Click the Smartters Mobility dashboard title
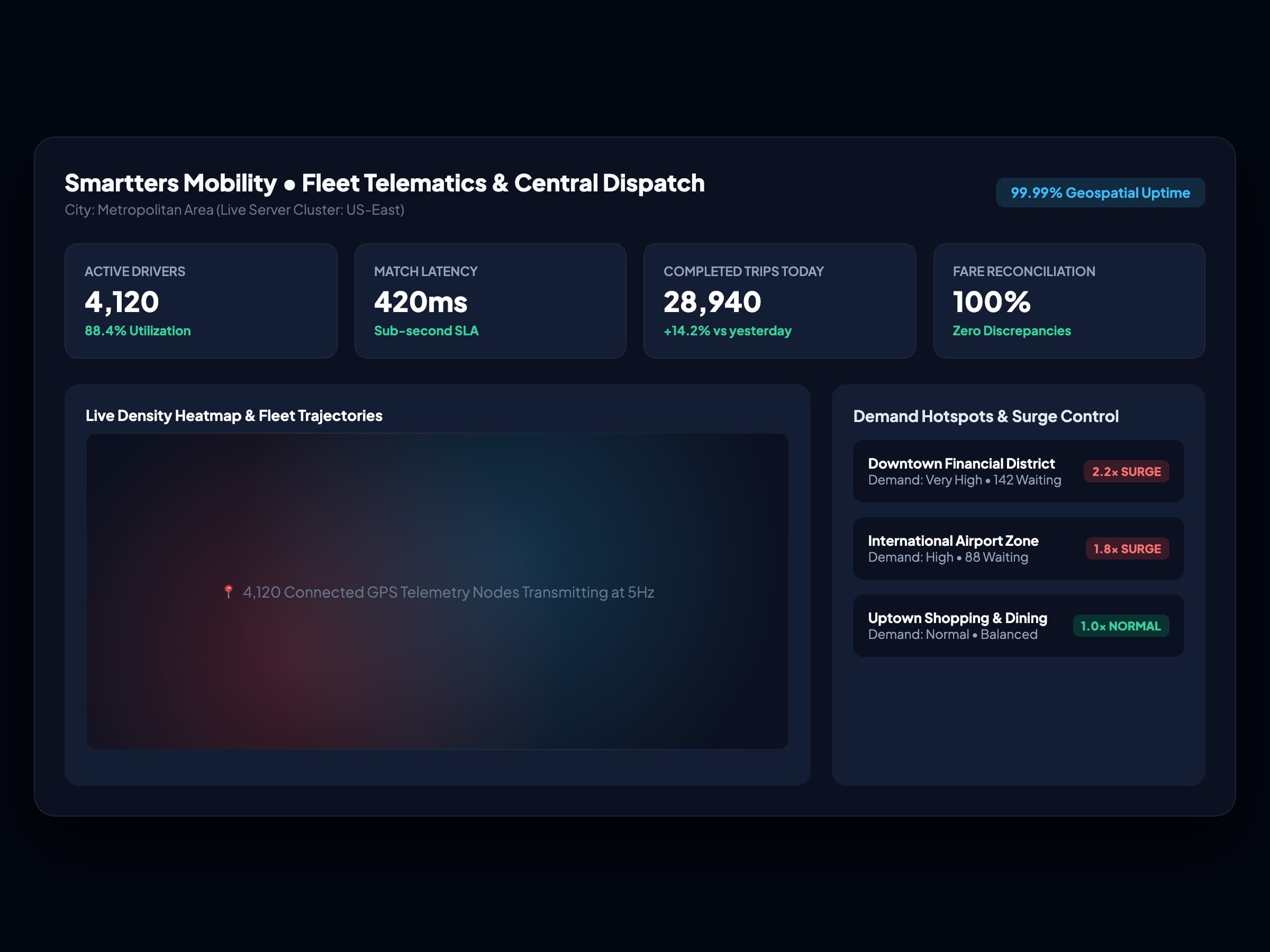The height and width of the screenshot is (952, 1270). [x=384, y=183]
